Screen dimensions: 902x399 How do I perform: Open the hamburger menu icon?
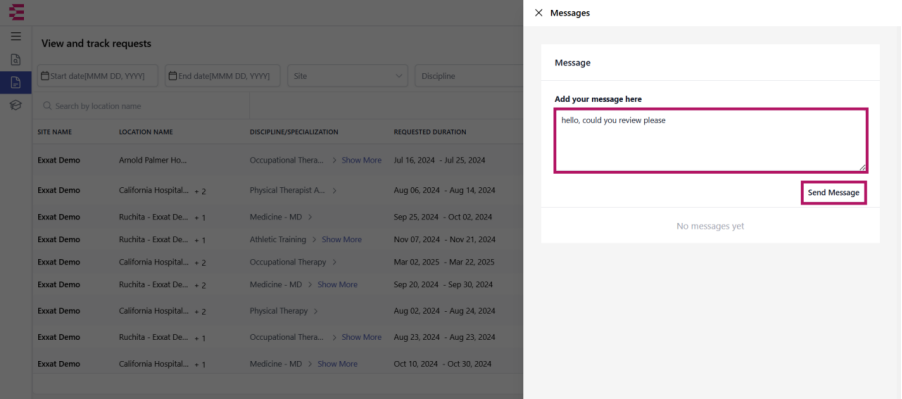(x=16, y=36)
